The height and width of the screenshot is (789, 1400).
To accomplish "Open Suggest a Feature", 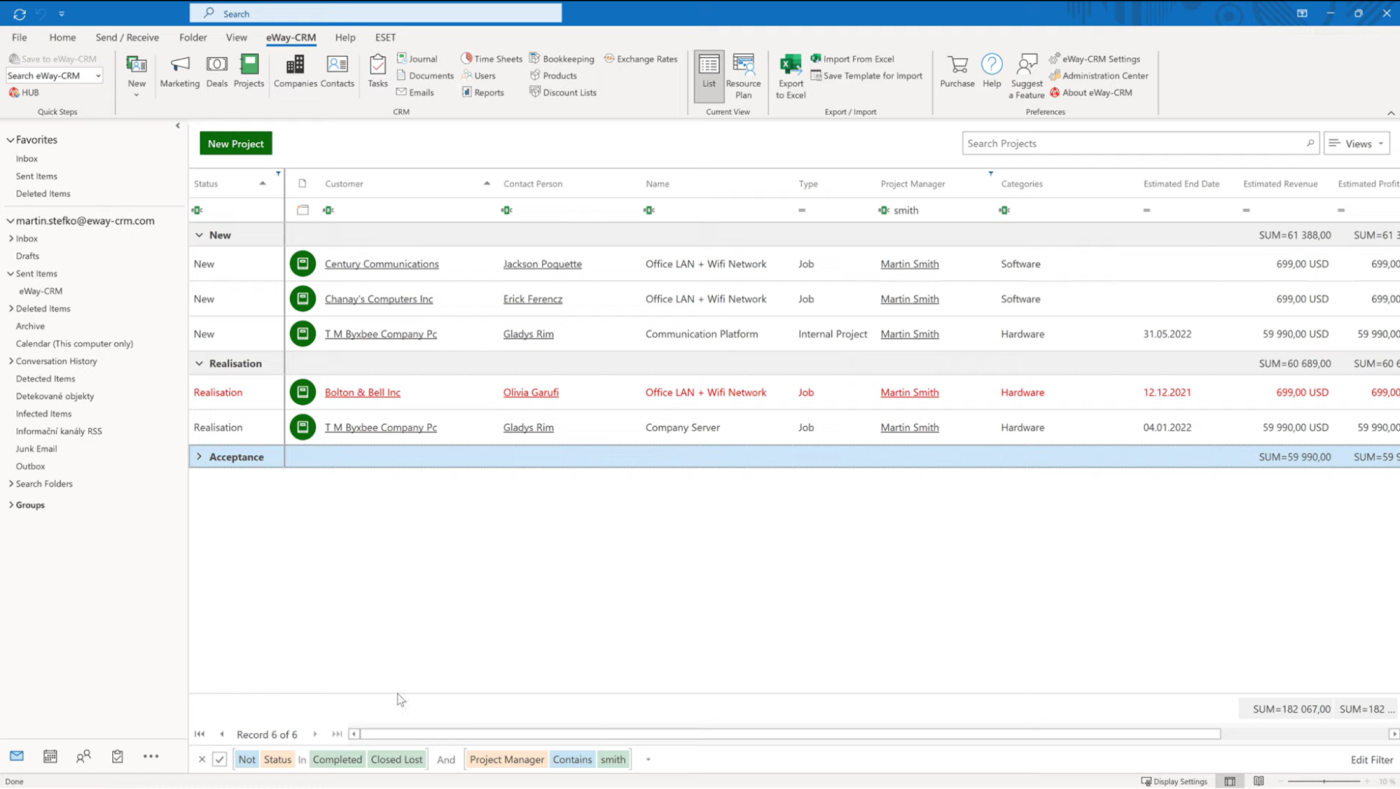I will pyautogui.click(x=1027, y=76).
